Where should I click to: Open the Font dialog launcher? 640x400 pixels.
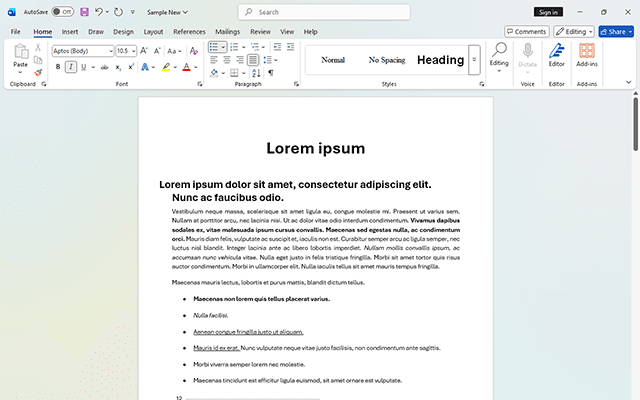tap(200, 84)
